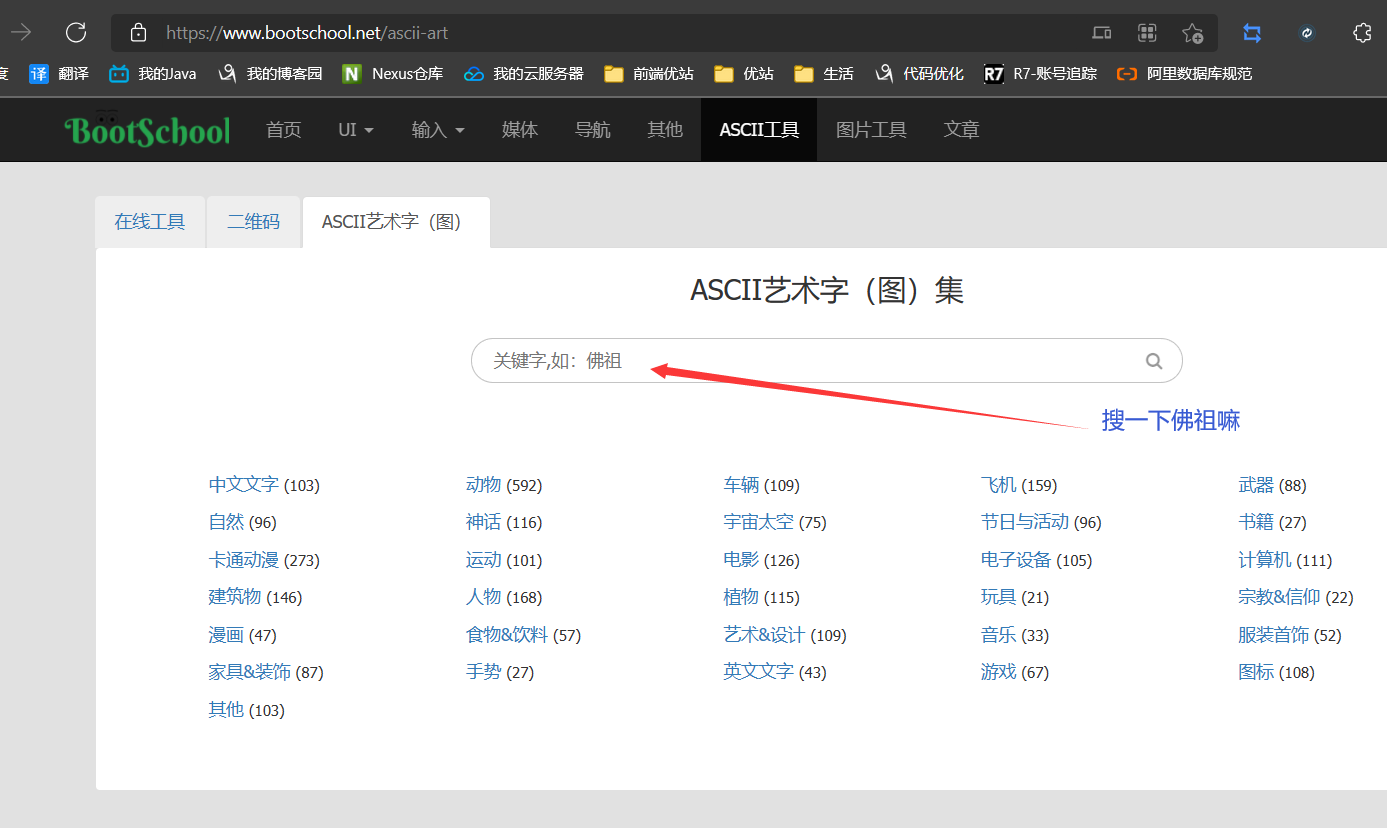Click the round dark-blue extension icon in toolbar

click(x=1306, y=33)
